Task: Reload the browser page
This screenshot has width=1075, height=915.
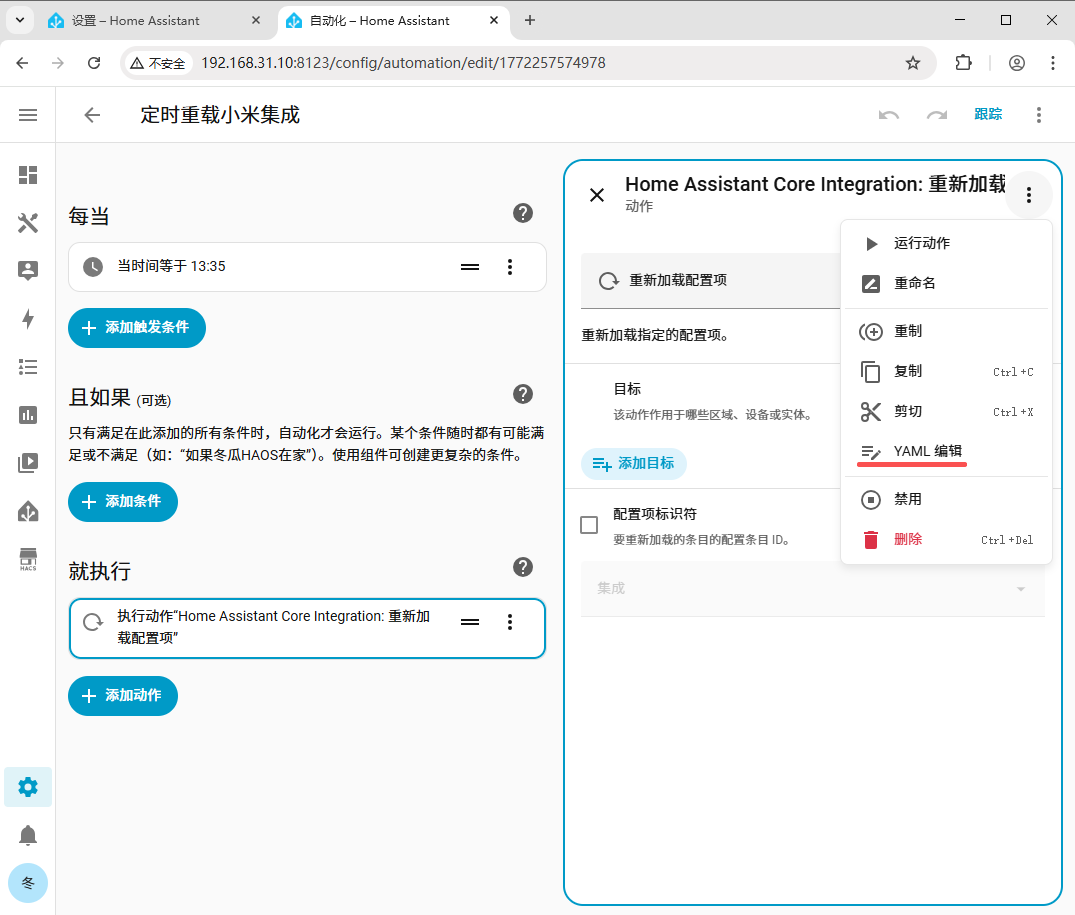Action: point(95,63)
